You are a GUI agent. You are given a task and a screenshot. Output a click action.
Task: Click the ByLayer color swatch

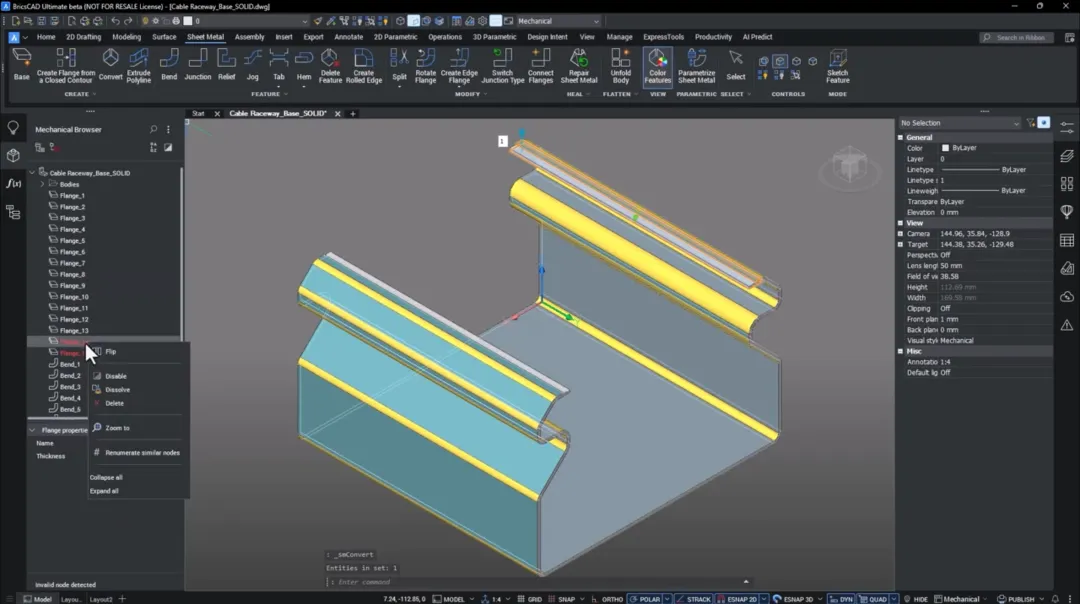coord(945,148)
